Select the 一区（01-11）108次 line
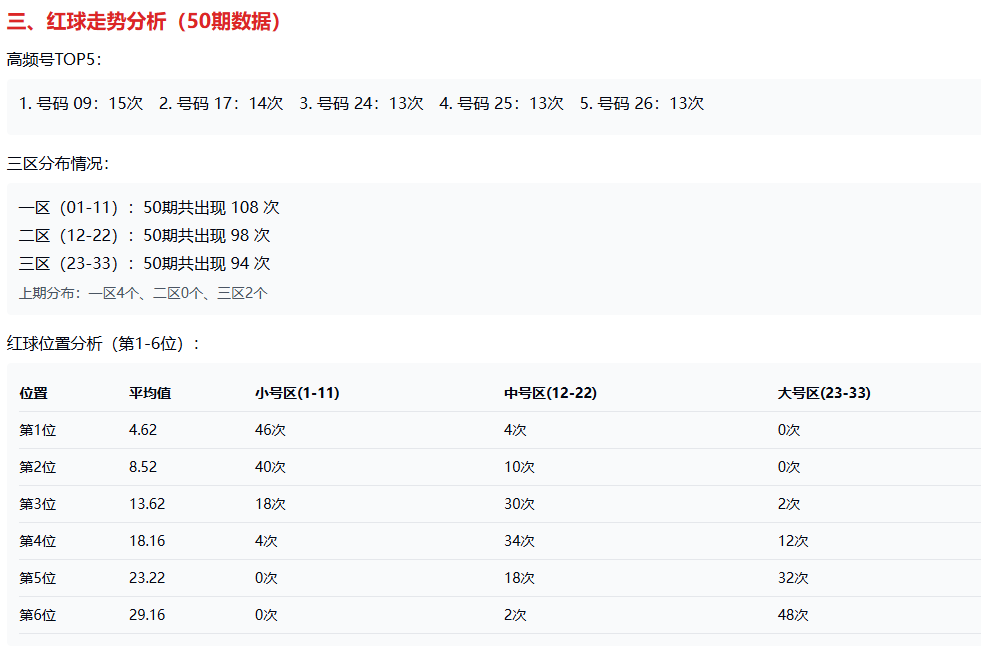The height and width of the screenshot is (664, 981). tap(149, 208)
